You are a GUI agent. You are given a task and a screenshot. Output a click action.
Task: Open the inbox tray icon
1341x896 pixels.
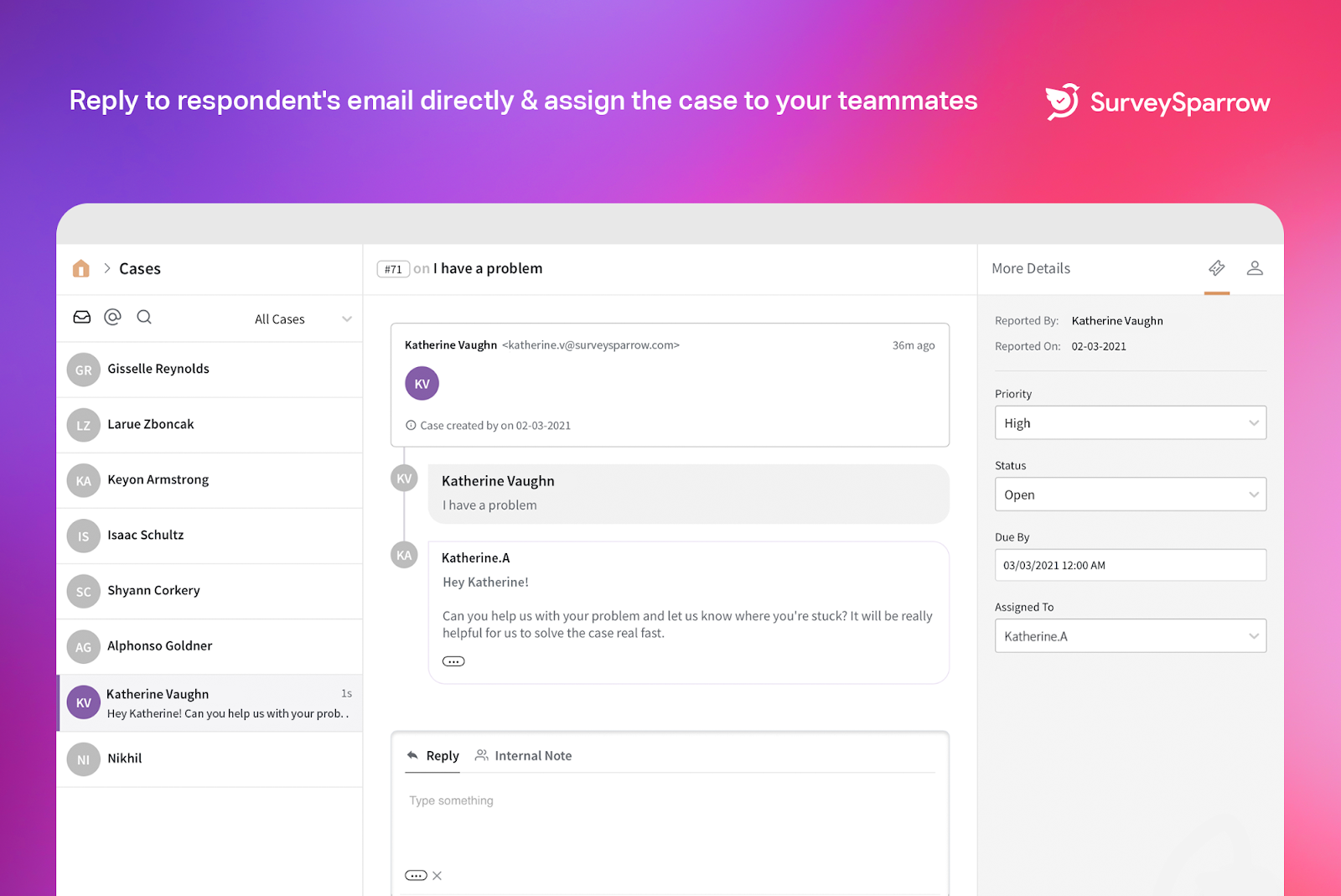(x=82, y=317)
